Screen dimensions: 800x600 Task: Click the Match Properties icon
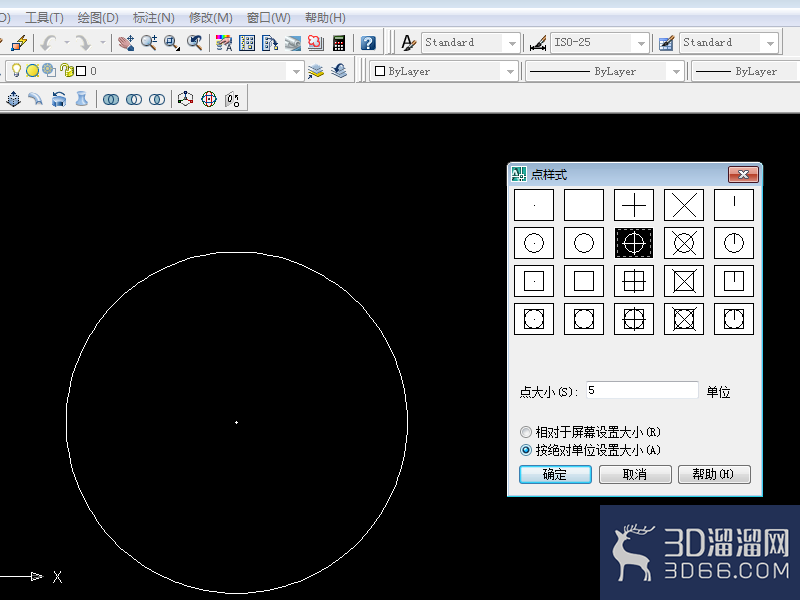click(x=19, y=42)
